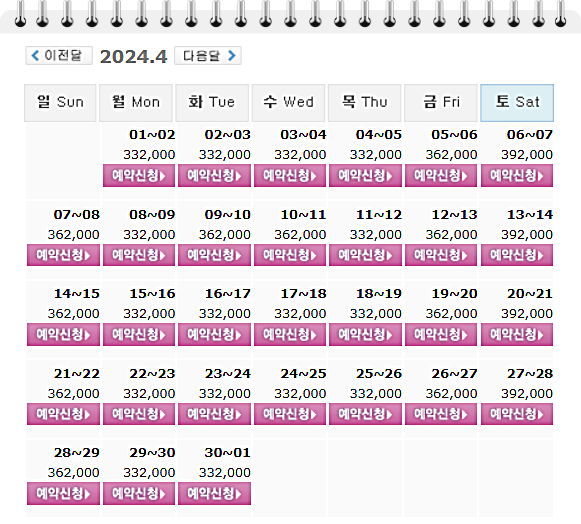Request reservation for 07~08
The image size is (581, 524).
(x=63, y=255)
